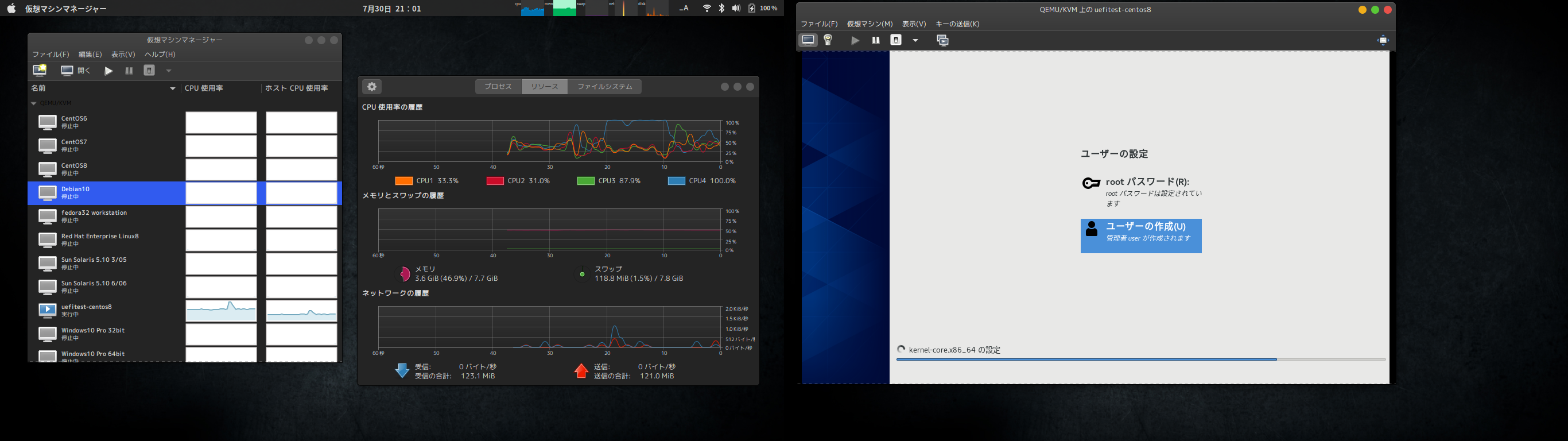This screenshot has width=1568, height=441.
Task: Change CPU4 blue graph color
Action: (x=677, y=181)
